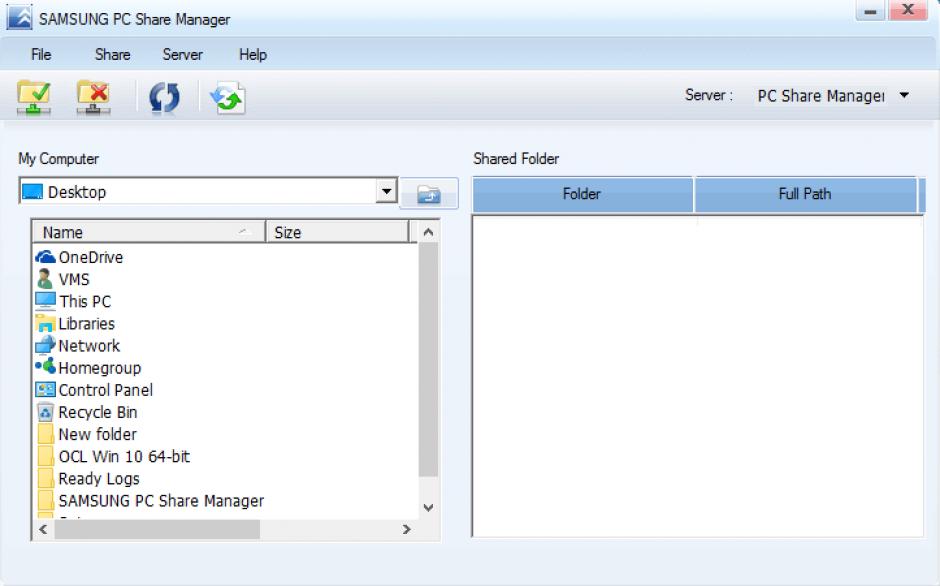This screenshot has height=586, width=940.
Task: Select the "Recycle Bin" entry text
Action: point(98,413)
